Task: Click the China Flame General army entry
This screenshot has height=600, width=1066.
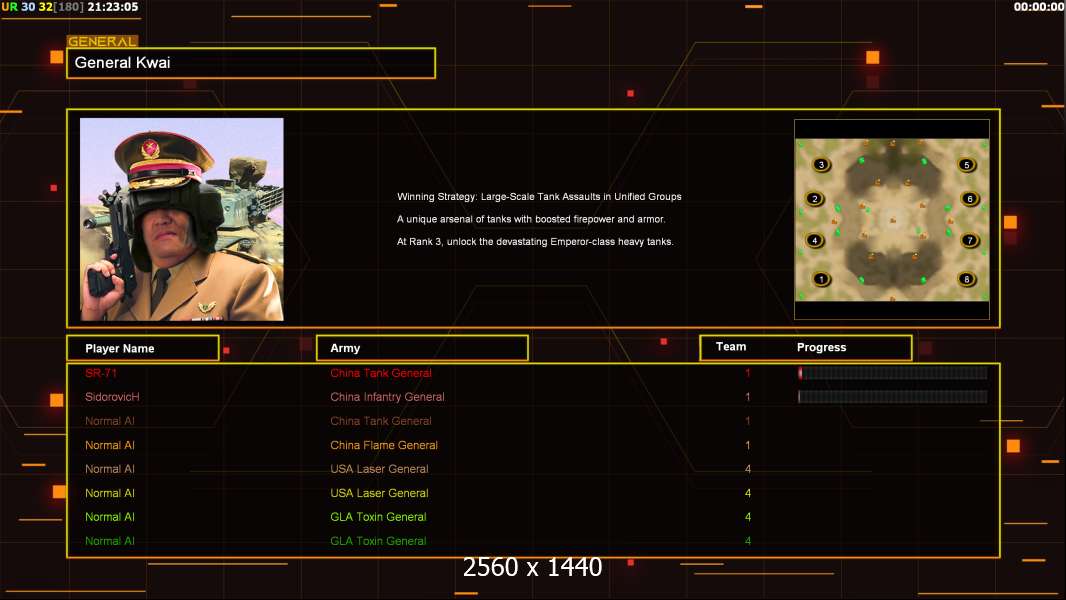Action: point(384,445)
